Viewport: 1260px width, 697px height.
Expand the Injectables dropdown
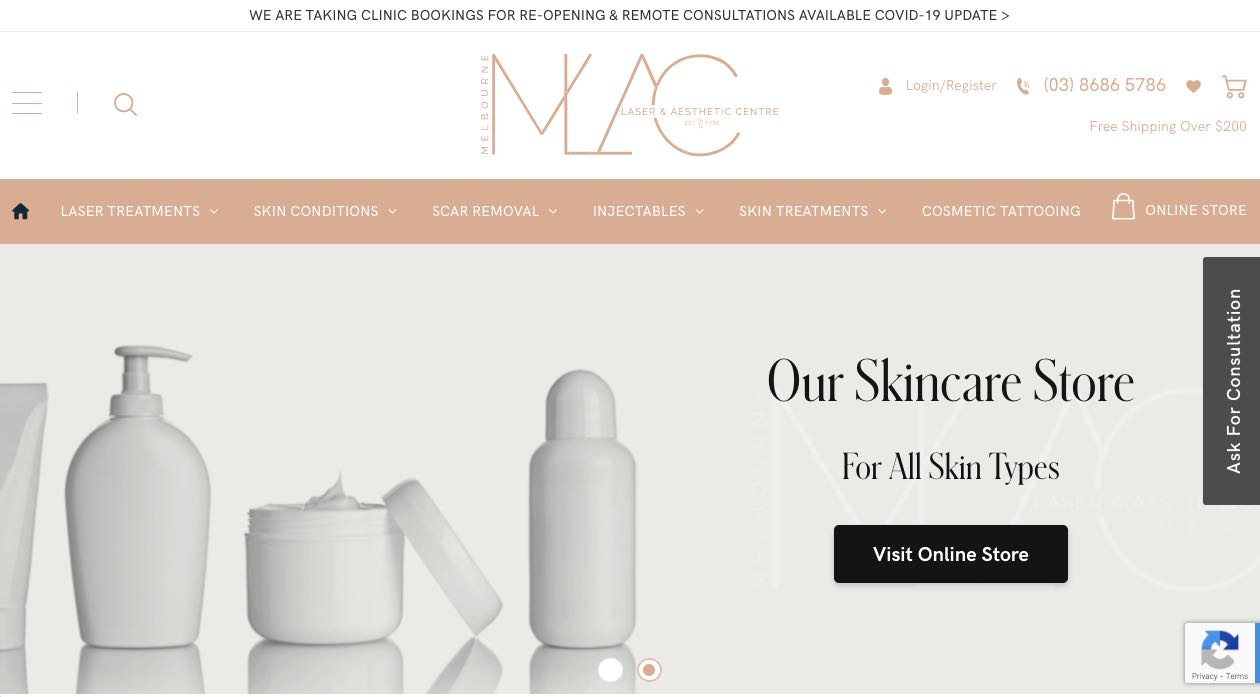[648, 211]
